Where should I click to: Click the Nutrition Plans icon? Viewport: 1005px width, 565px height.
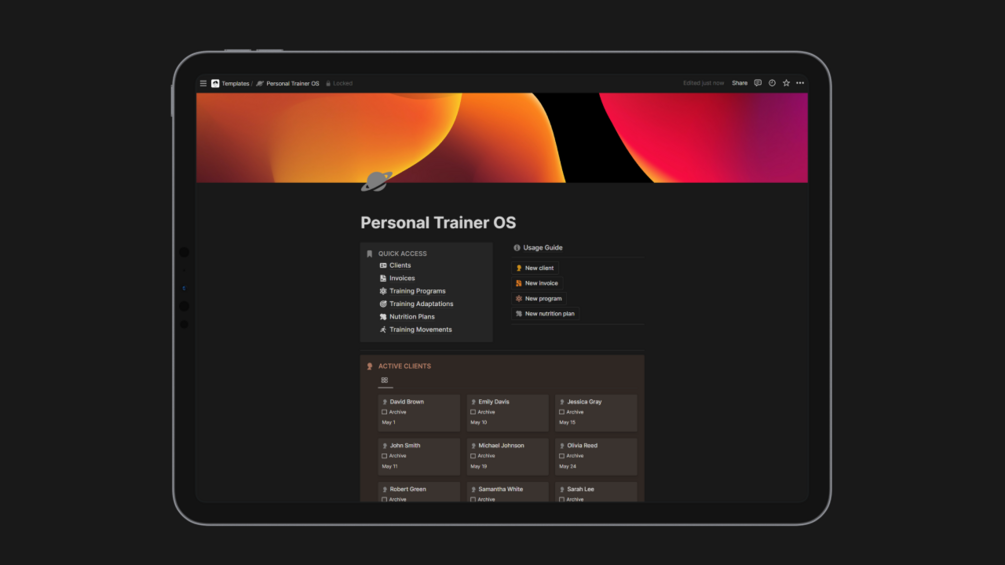(x=383, y=316)
